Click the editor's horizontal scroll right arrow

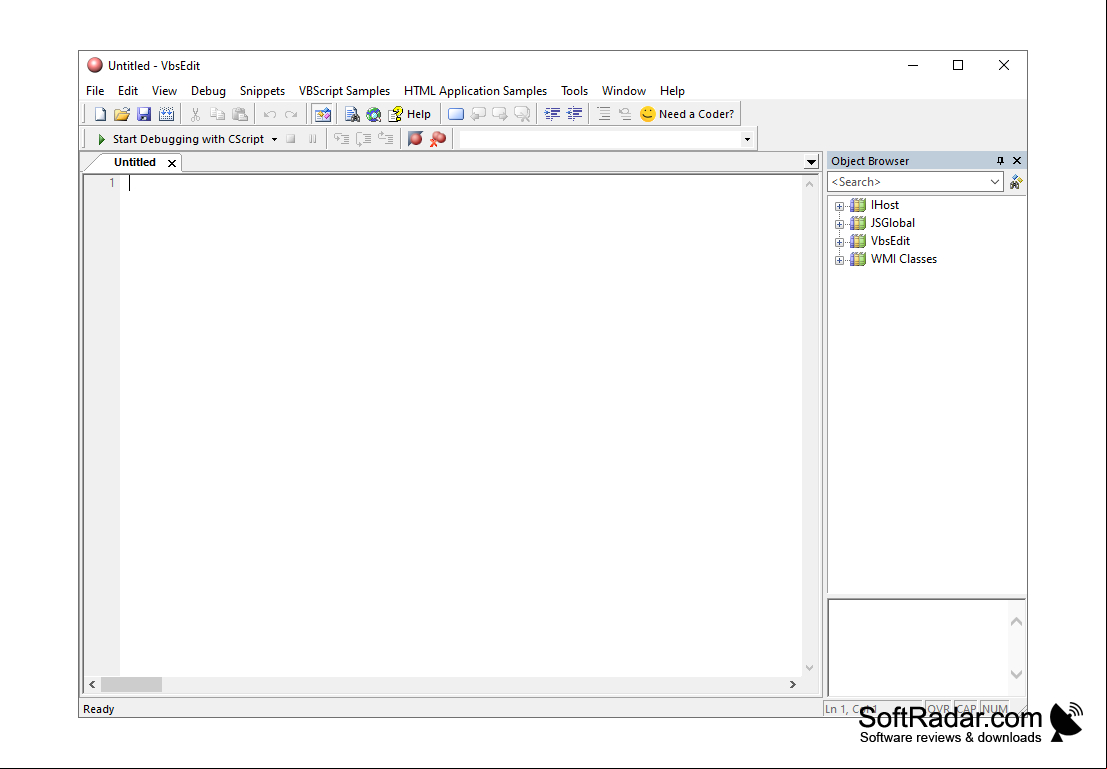(793, 684)
